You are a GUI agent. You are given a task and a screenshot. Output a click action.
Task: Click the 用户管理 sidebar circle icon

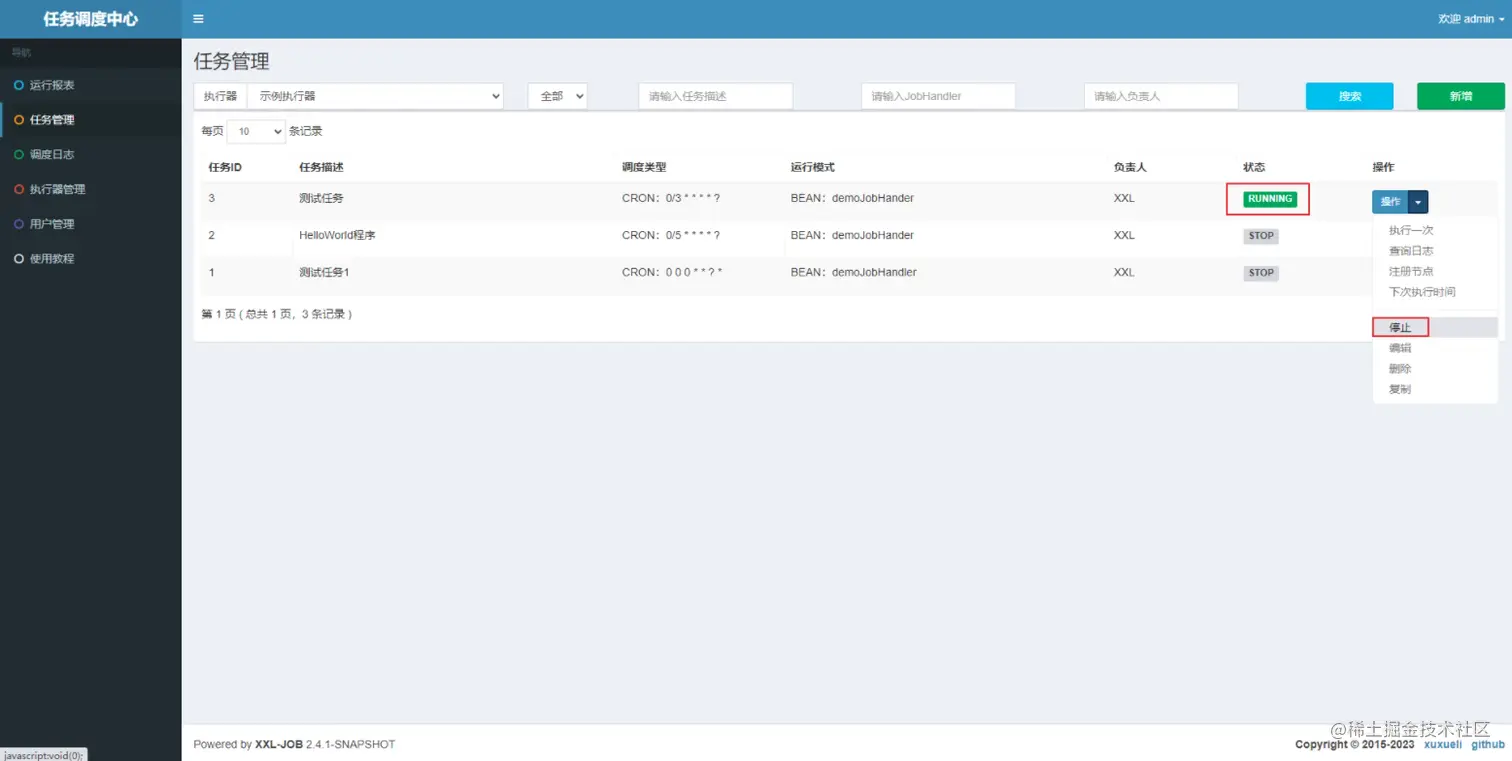19,224
